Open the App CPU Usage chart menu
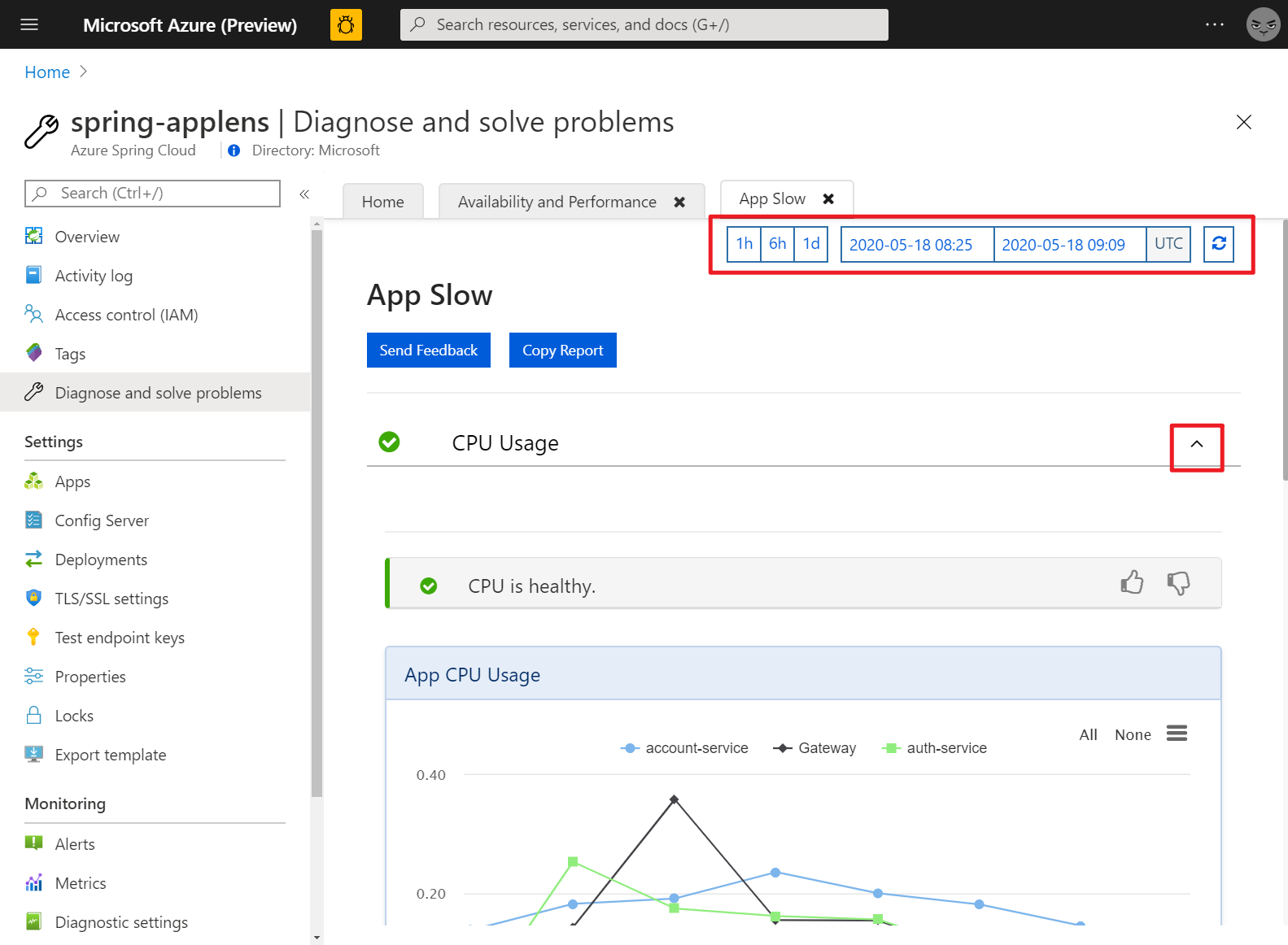The height and width of the screenshot is (945, 1288). pyautogui.click(x=1177, y=734)
